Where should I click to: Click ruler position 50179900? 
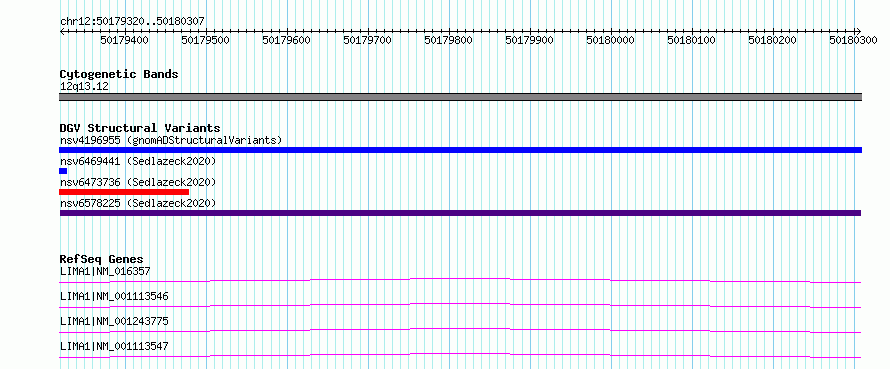[x=530, y=40]
